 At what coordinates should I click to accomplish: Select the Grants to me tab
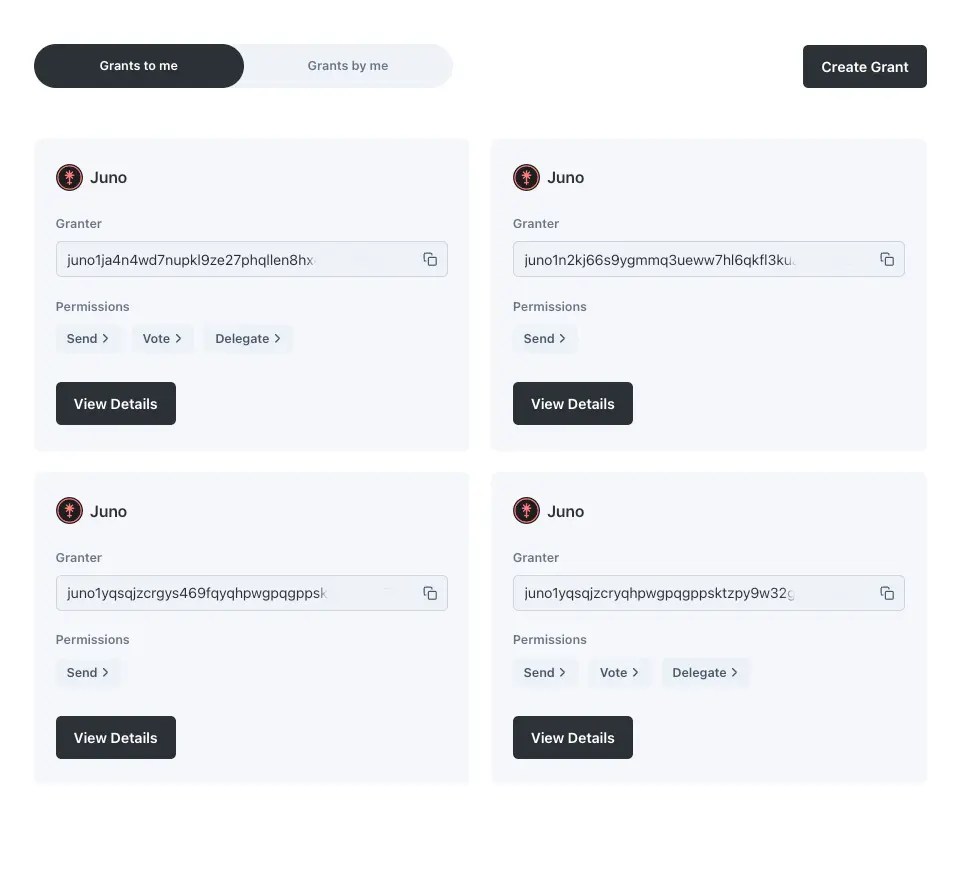click(x=139, y=65)
